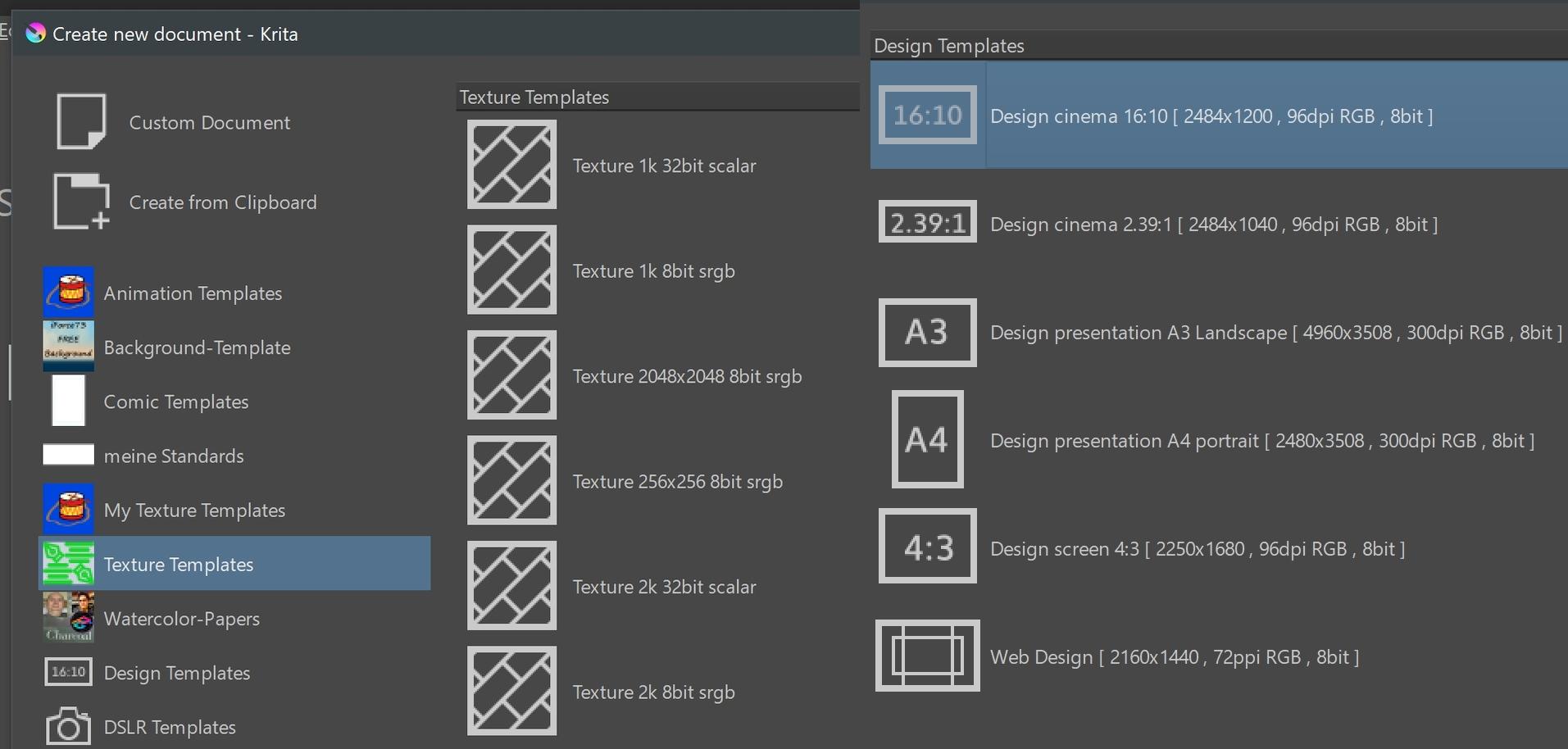Open the Comic Templates category
This screenshot has height=749, width=1568.
(175, 402)
